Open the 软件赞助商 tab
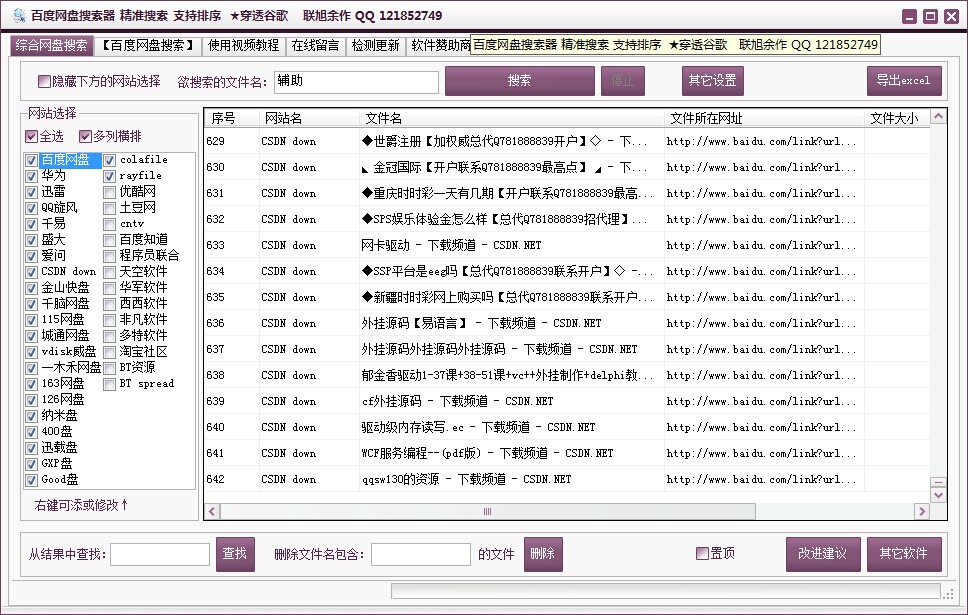 (439, 46)
